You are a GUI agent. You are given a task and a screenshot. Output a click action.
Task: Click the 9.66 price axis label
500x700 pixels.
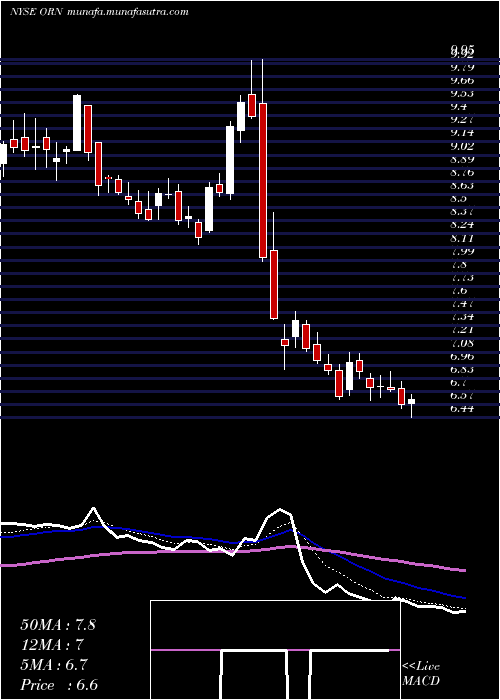(x=462, y=81)
